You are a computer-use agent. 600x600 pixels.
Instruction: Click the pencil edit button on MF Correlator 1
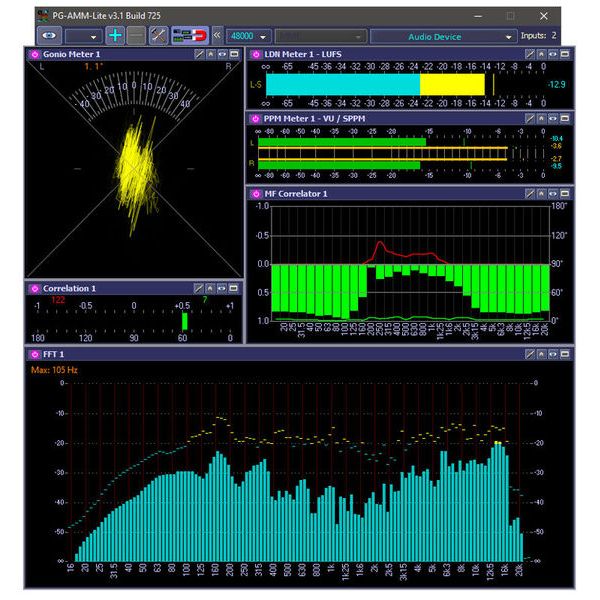point(530,194)
